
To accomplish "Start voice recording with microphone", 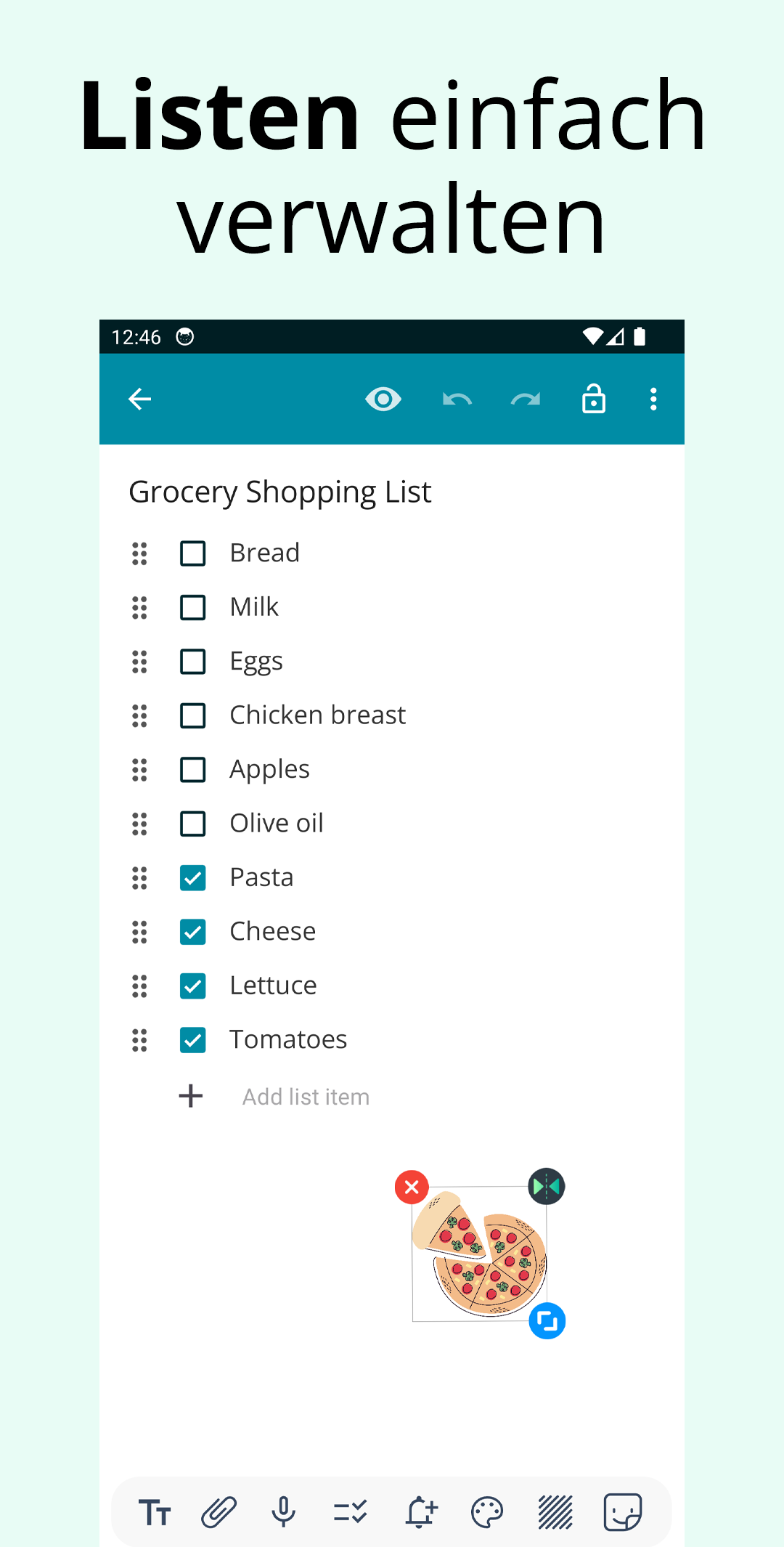I will click(x=284, y=1512).
